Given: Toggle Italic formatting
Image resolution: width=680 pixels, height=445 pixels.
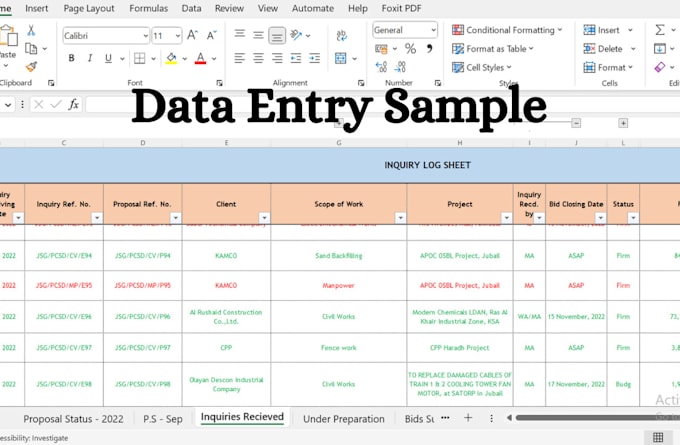Looking at the screenshot, I should [90, 58].
